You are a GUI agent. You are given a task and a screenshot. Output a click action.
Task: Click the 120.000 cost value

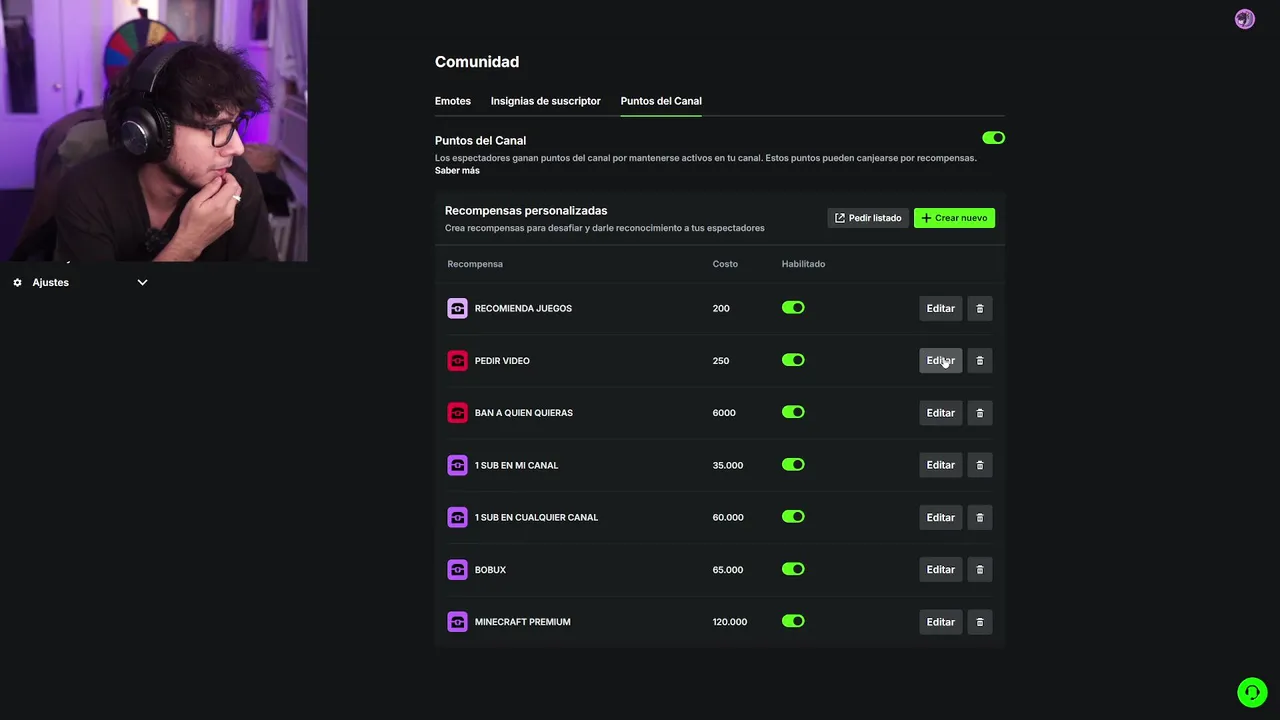730,622
